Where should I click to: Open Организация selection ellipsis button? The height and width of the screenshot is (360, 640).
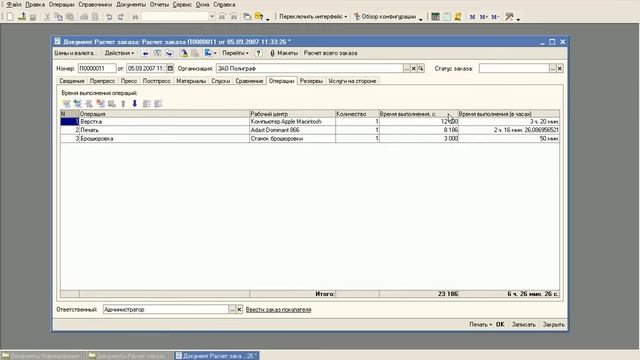406,69
